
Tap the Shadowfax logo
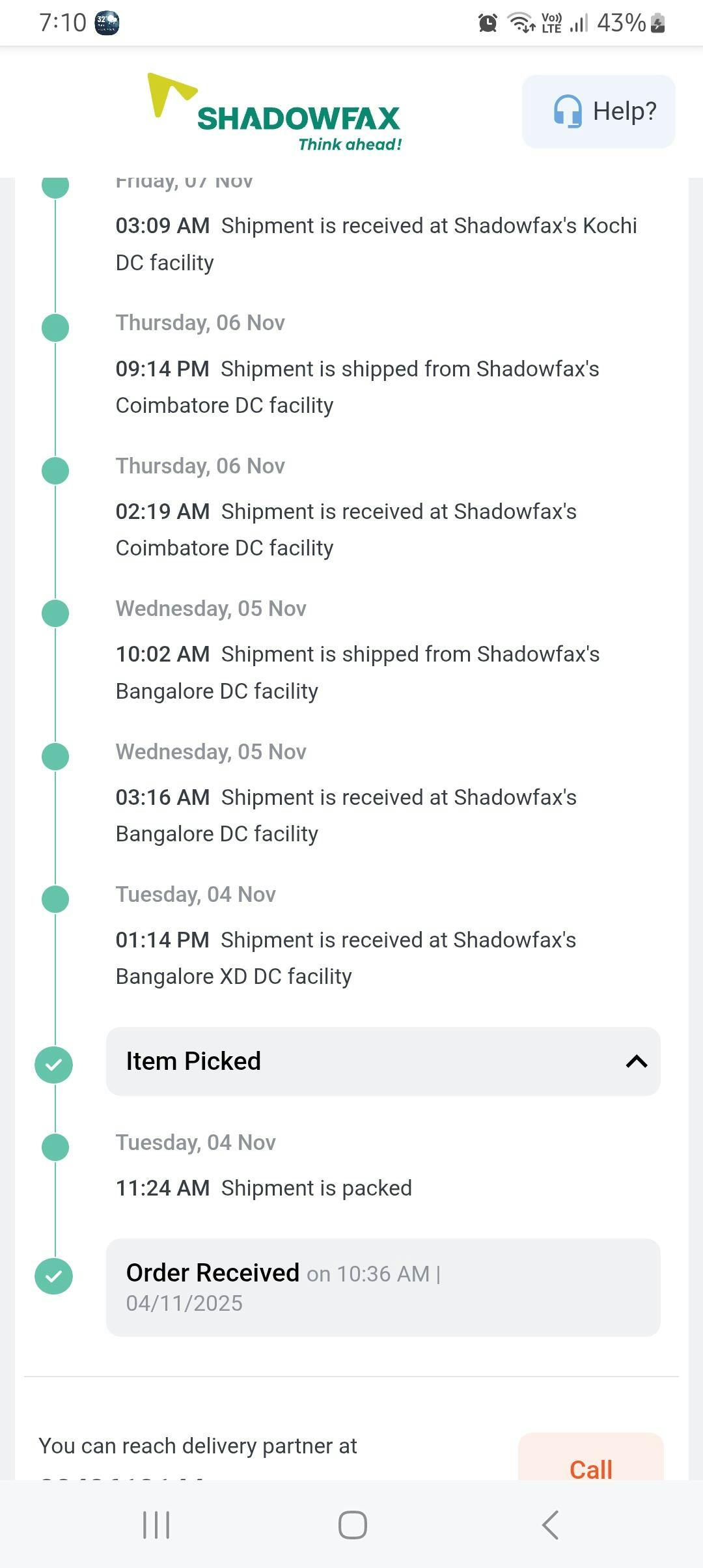[x=275, y=113]
